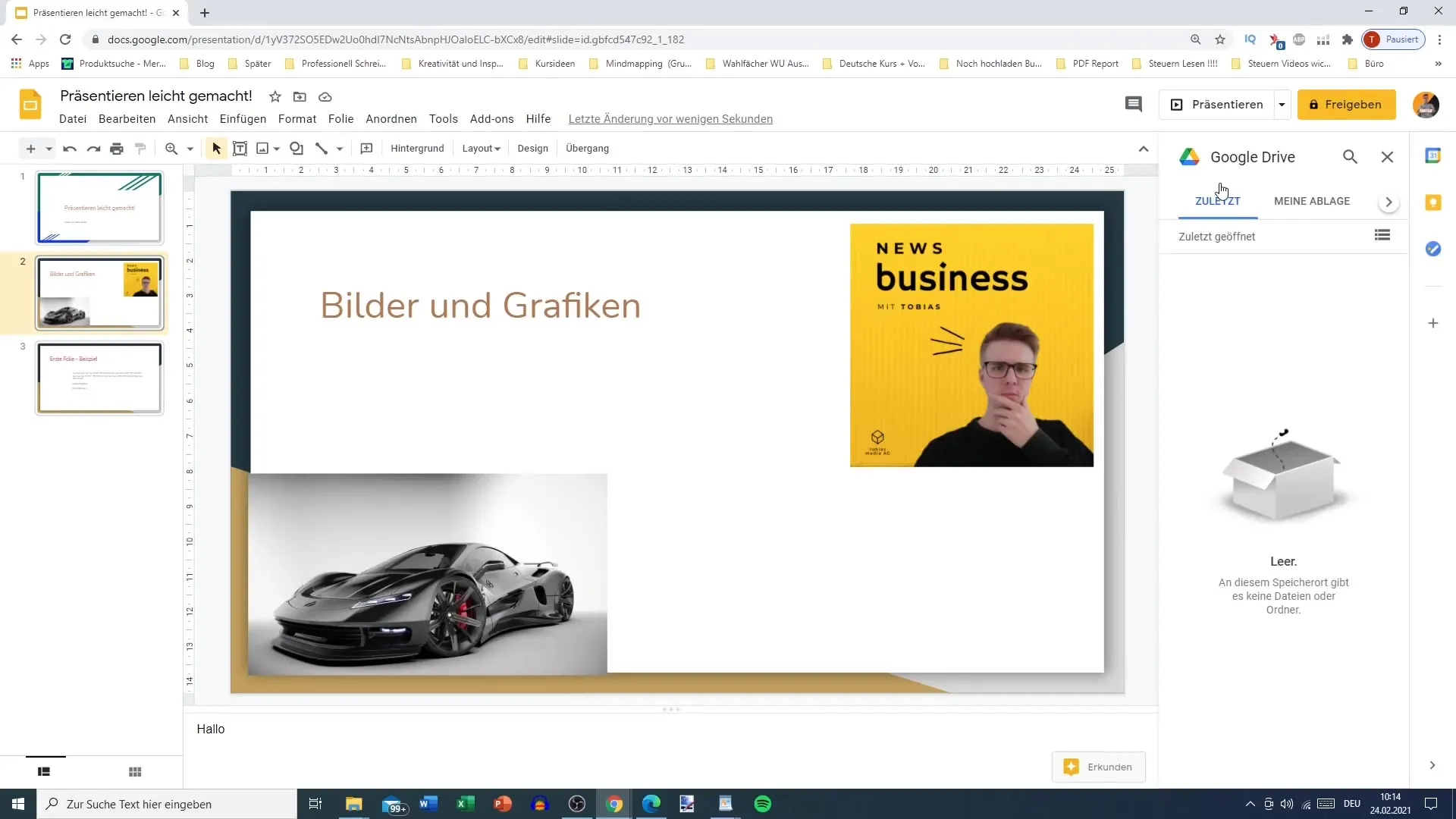
Task: Open the Datei menu
Action: pos(73,119)
